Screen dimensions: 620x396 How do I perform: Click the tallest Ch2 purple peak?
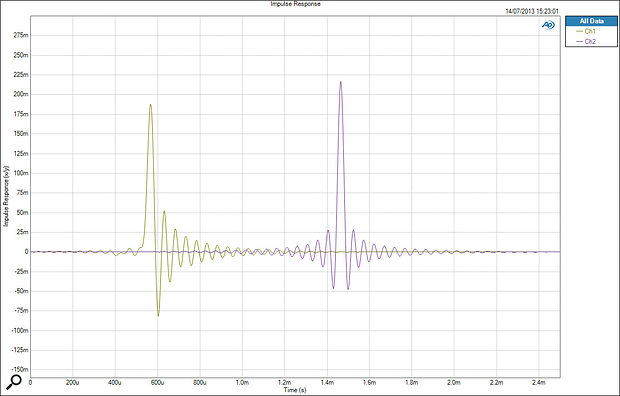340,82
